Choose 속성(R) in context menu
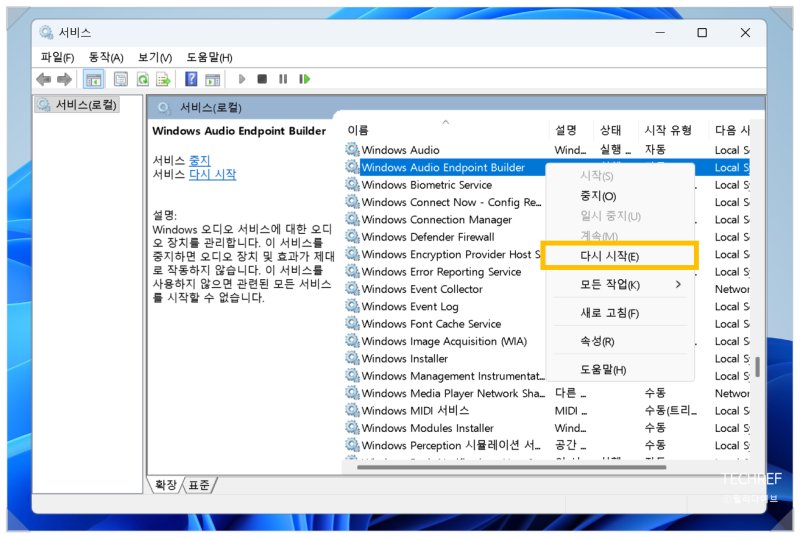The image size is (800, 538). 619,341
